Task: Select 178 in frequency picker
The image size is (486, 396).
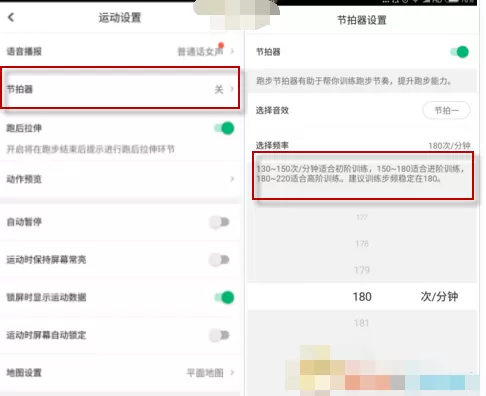Action: pyautogui.click(x=362, y=244)
